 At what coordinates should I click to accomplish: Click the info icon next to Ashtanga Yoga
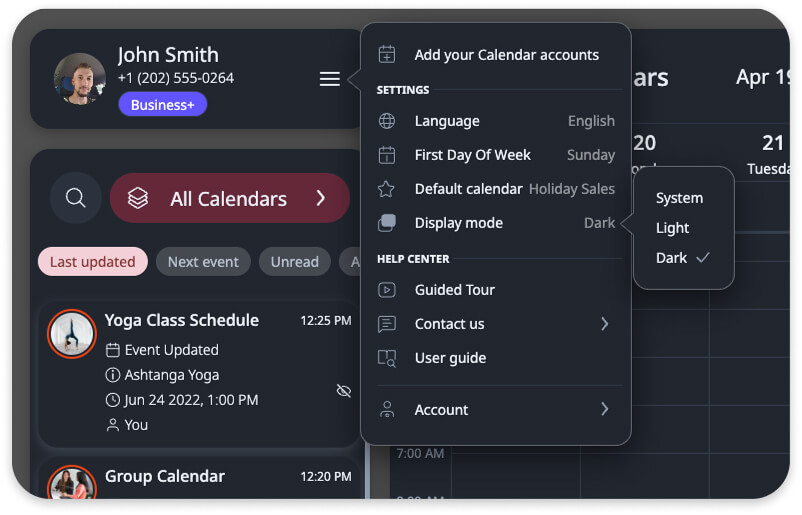(x=113, y=375)
